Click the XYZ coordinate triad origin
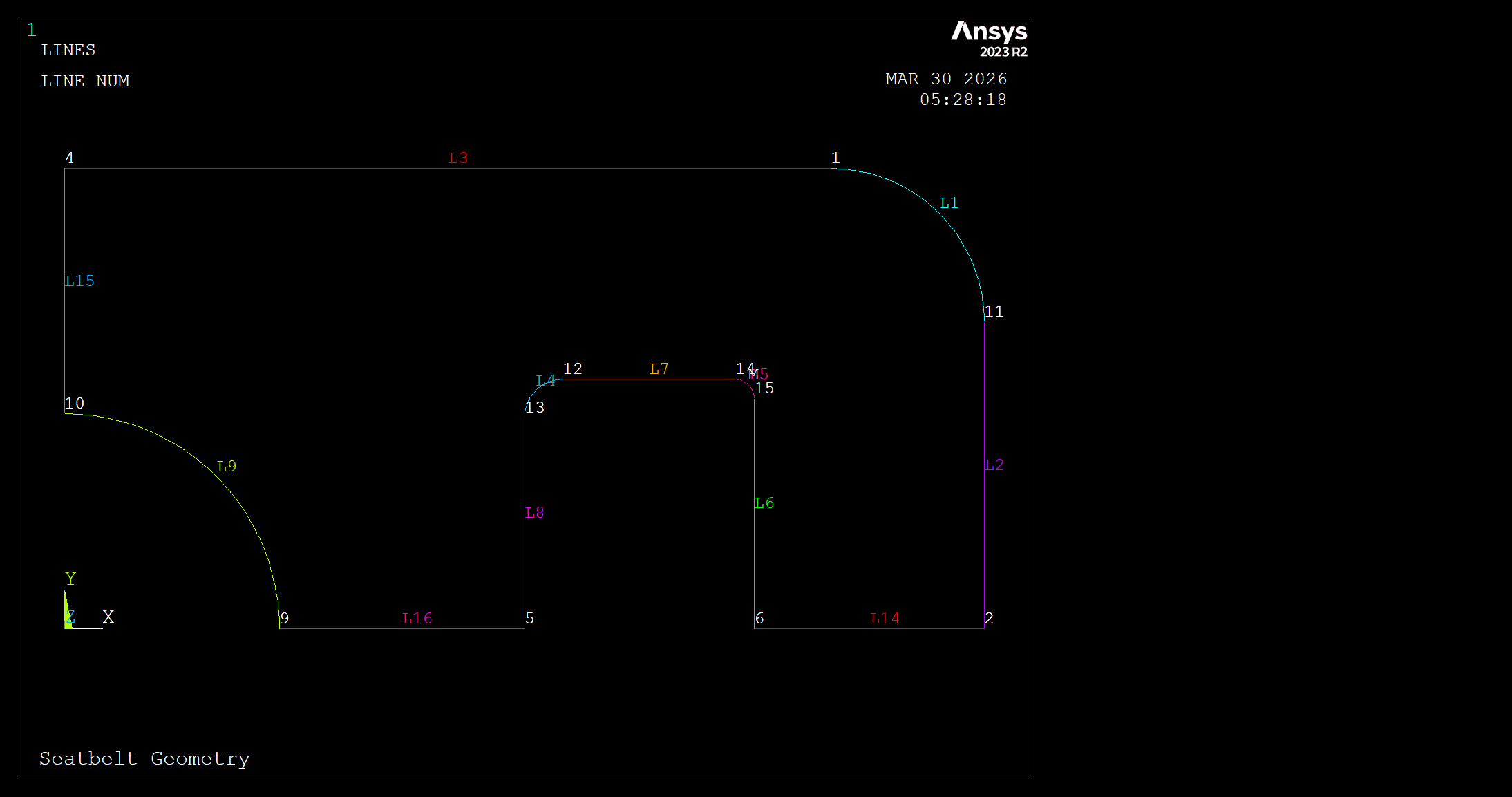The height and width of the screenshot is (797, 1512). click(66, 628)
